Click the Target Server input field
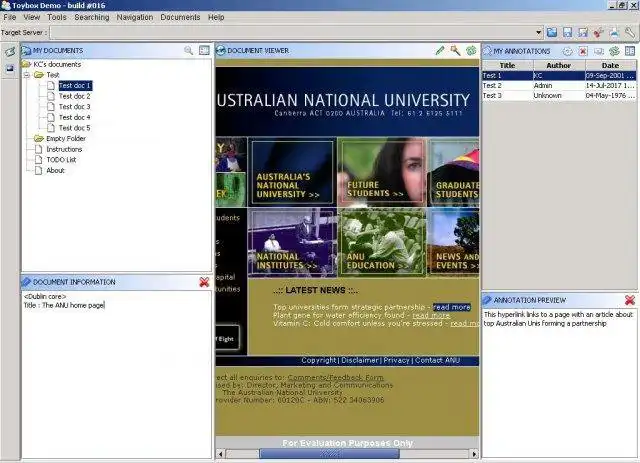Viewport: 640px width, 463px height. pos(291,32)
